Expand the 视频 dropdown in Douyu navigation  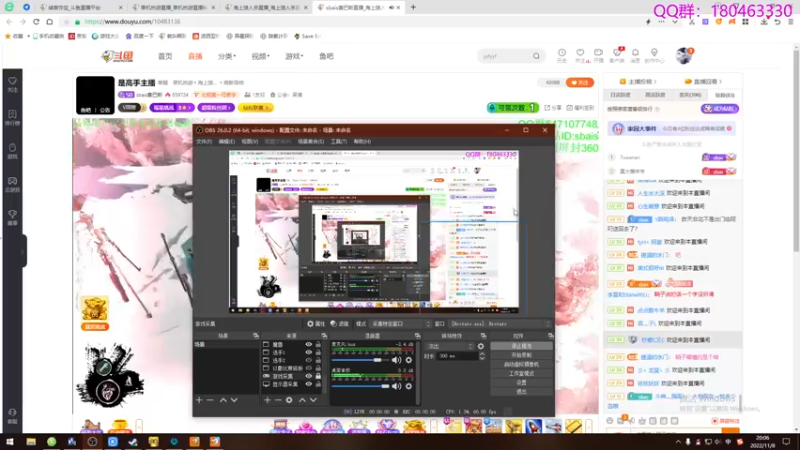click(x=260, y=56)
